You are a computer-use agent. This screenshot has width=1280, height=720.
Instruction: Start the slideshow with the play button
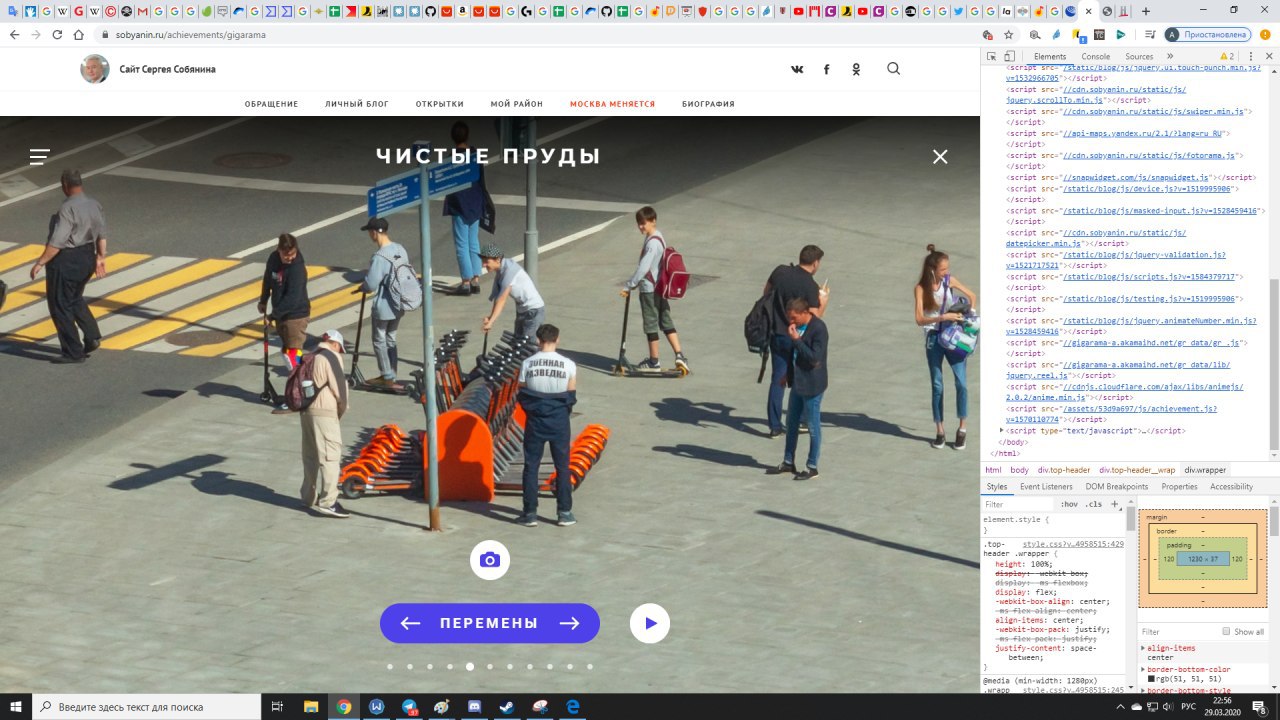coord(650,623)
